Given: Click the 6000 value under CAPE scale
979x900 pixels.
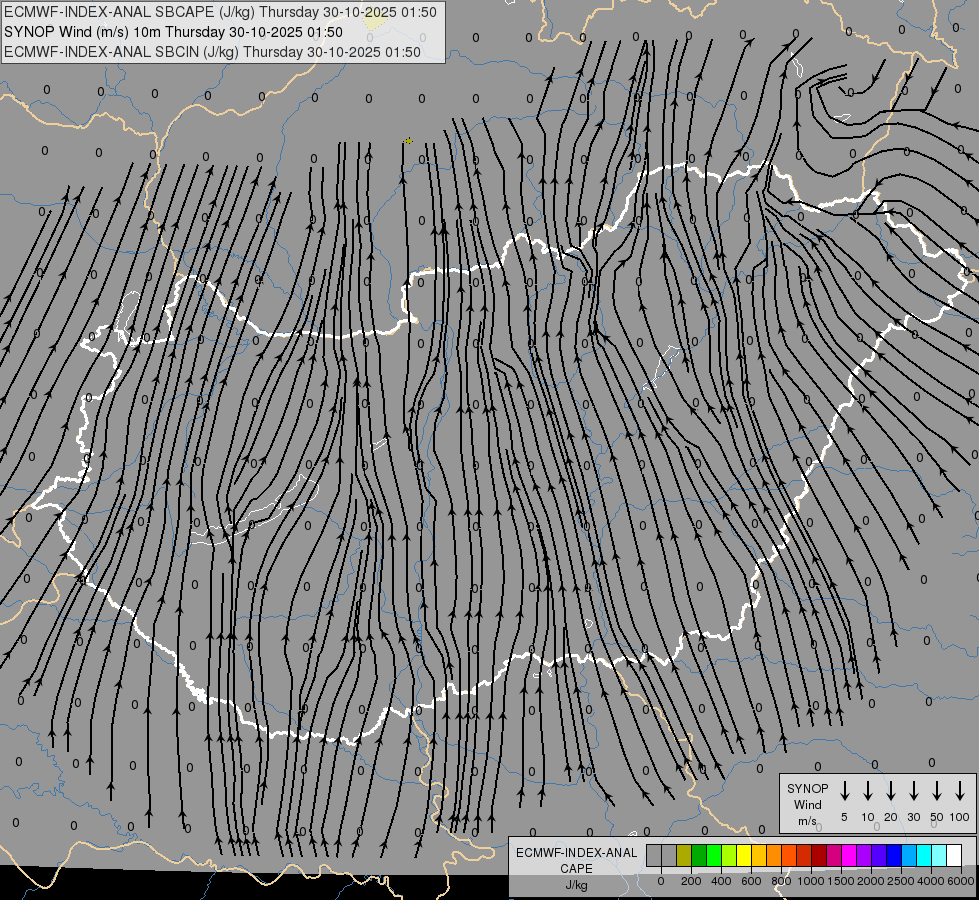Looking at the screenshot, I should (961, 881).
